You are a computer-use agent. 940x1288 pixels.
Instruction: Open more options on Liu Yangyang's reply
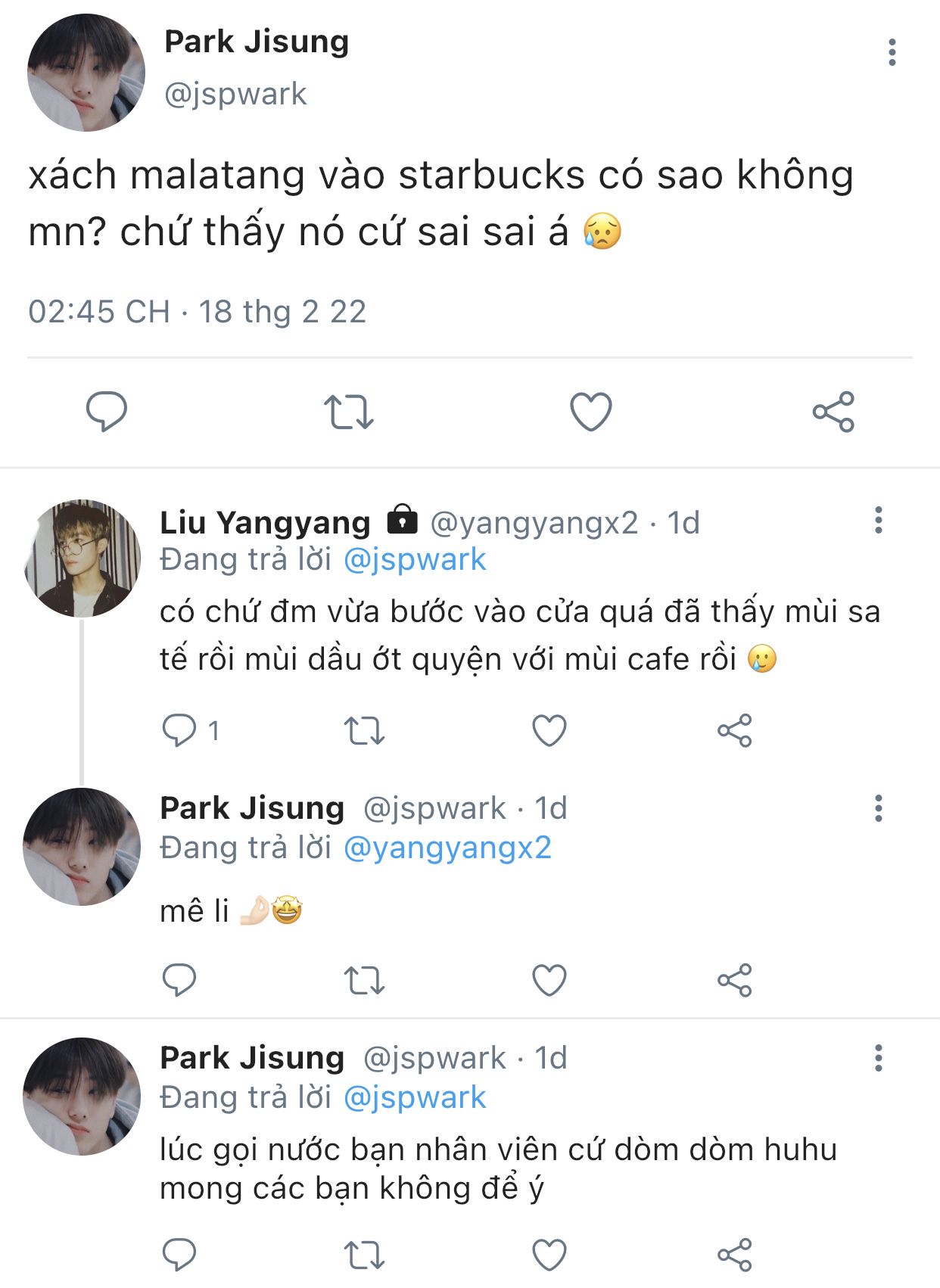point(879,521)
